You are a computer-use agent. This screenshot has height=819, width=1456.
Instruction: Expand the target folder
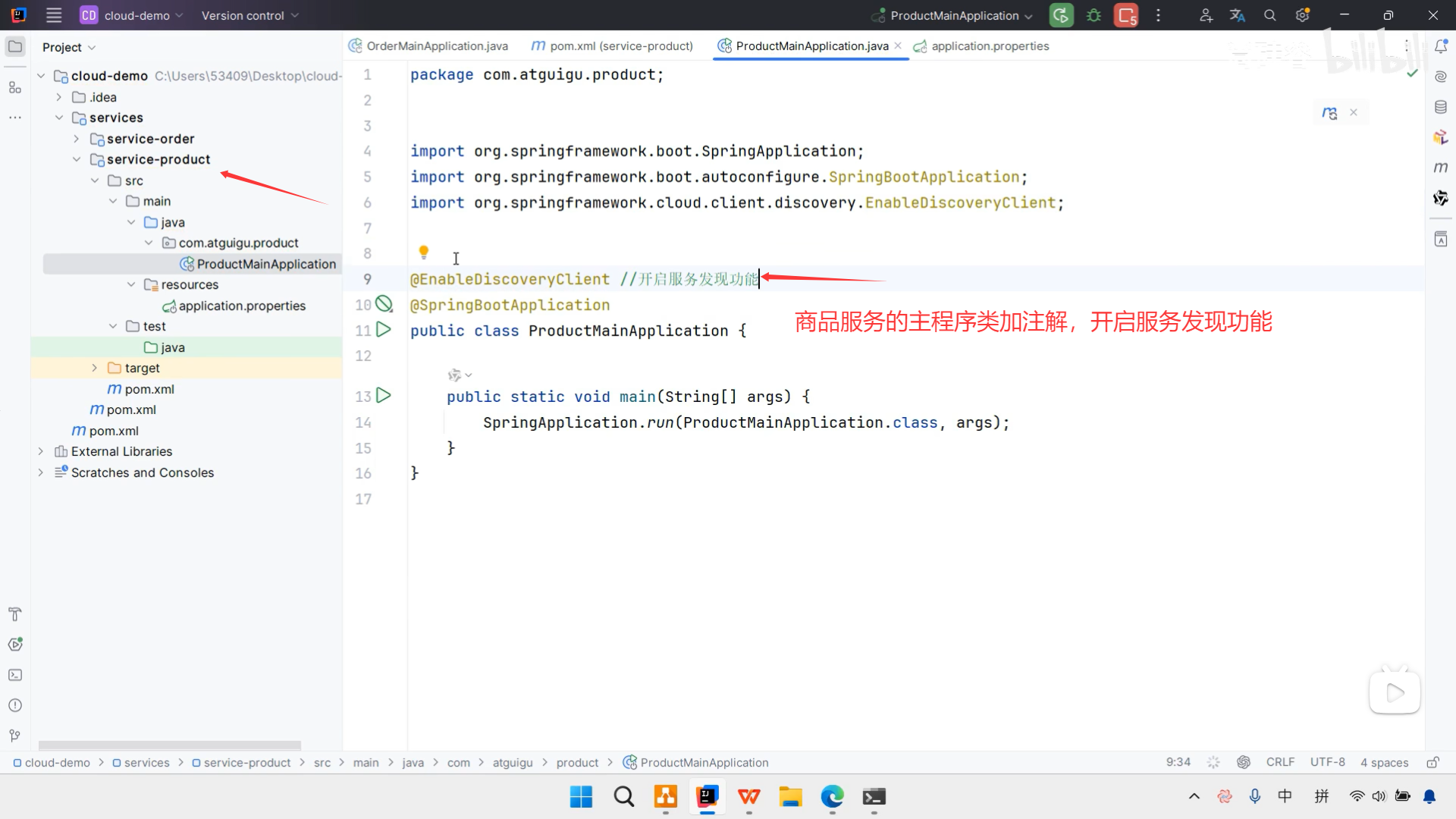click(x=95, y=368)
